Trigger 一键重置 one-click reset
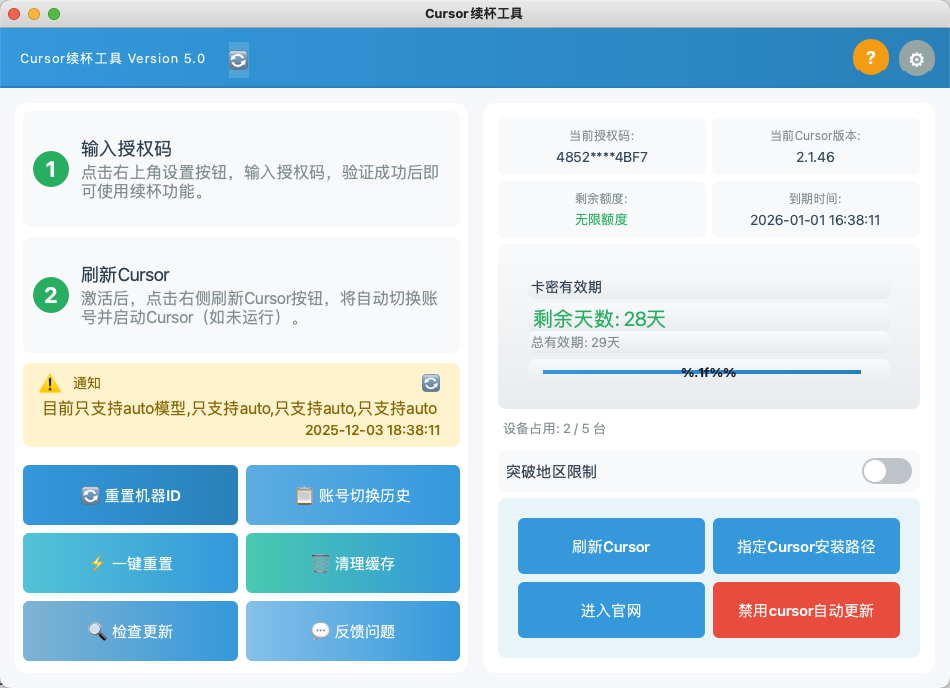950x688 pixels. pos(130,563)
